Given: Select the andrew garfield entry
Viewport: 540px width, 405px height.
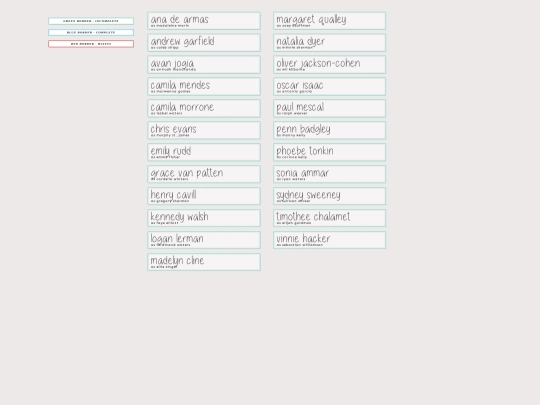Looking at the screenshot, I should pos(204,43).
